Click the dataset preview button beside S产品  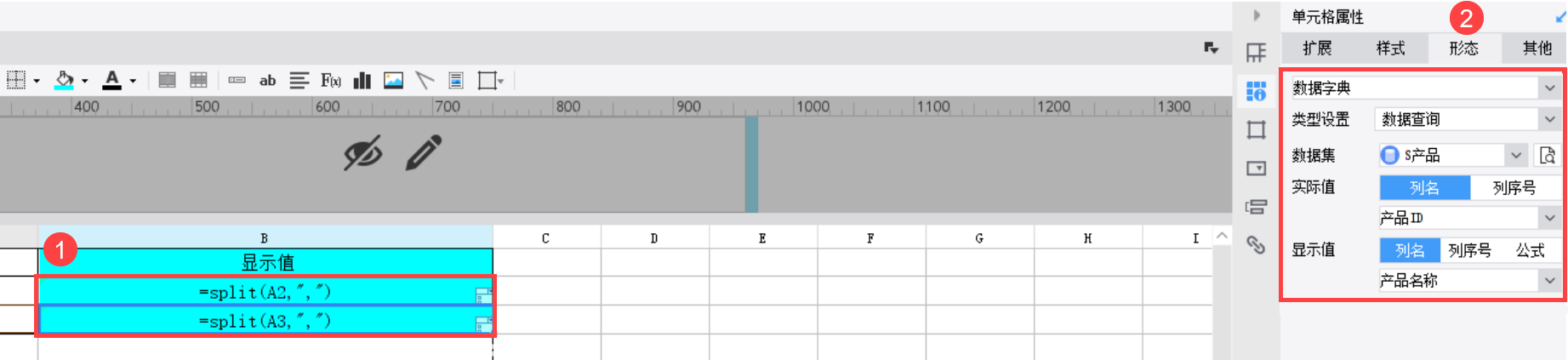[1548, 155]
